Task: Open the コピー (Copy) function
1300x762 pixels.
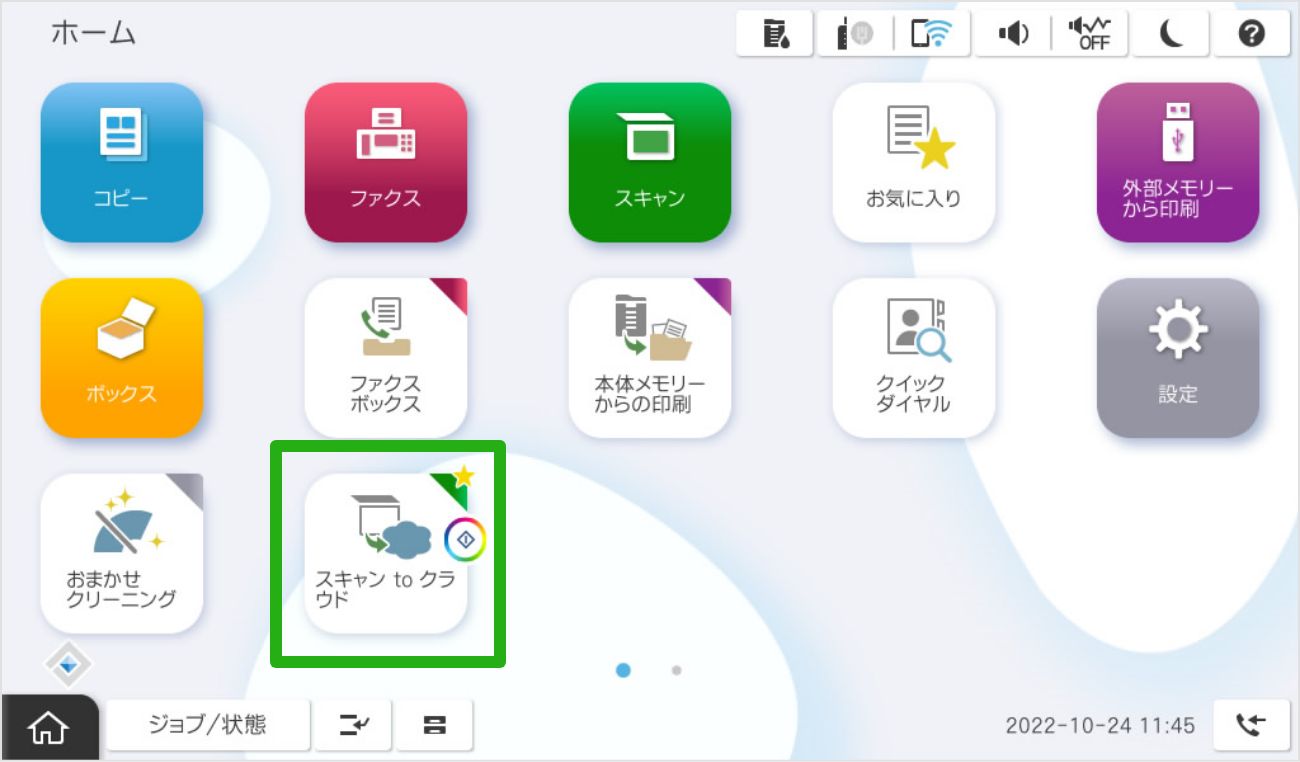Action: (121, 163)
